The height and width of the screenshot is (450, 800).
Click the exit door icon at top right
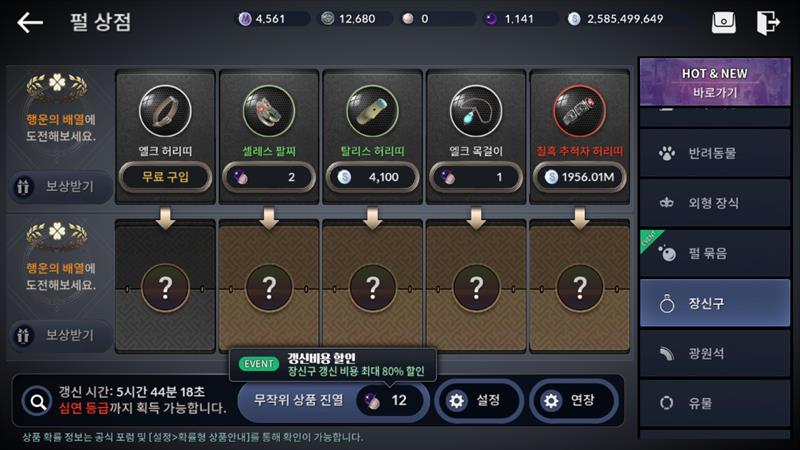coord(768,22)
